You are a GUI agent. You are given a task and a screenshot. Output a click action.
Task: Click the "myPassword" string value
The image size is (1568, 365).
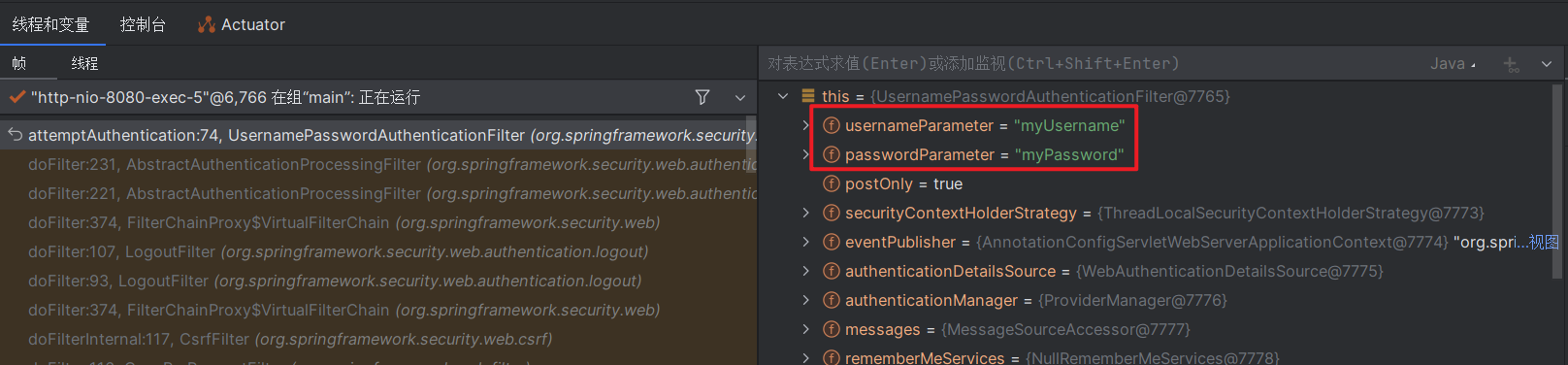coord(1069,154)
